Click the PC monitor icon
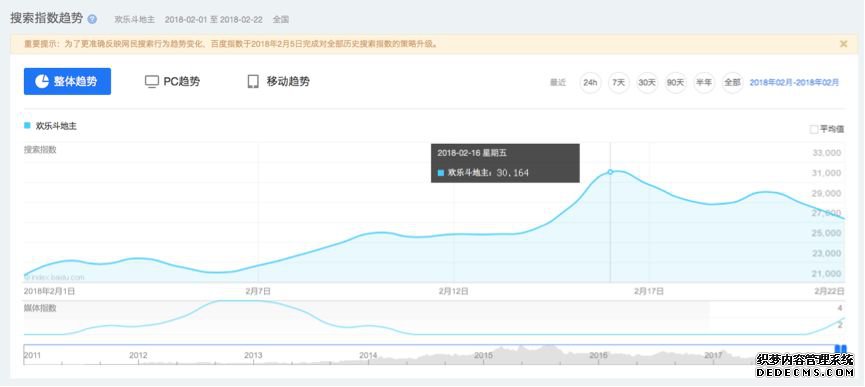Screen dimensions: 865x387 click(152, 82)
